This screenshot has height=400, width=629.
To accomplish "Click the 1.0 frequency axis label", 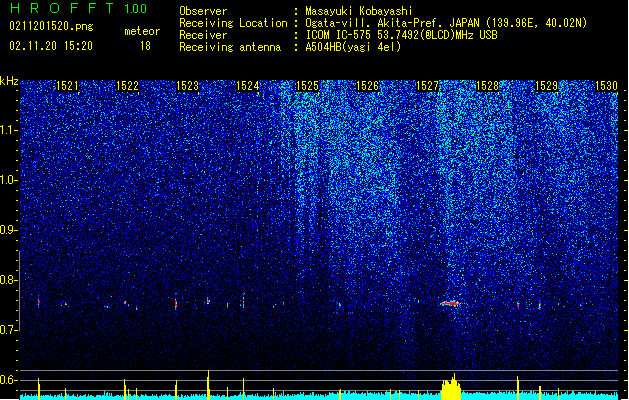I will coord(9,180).
